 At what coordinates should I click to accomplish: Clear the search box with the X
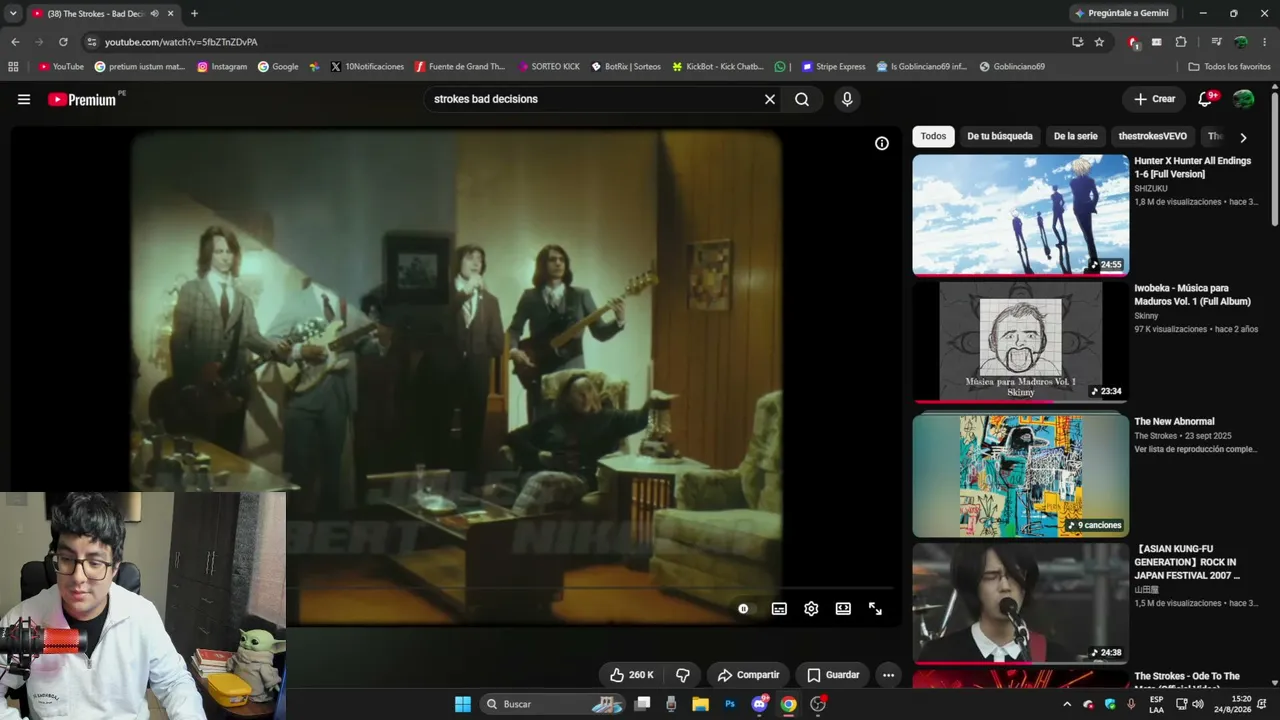pos(770,99)
